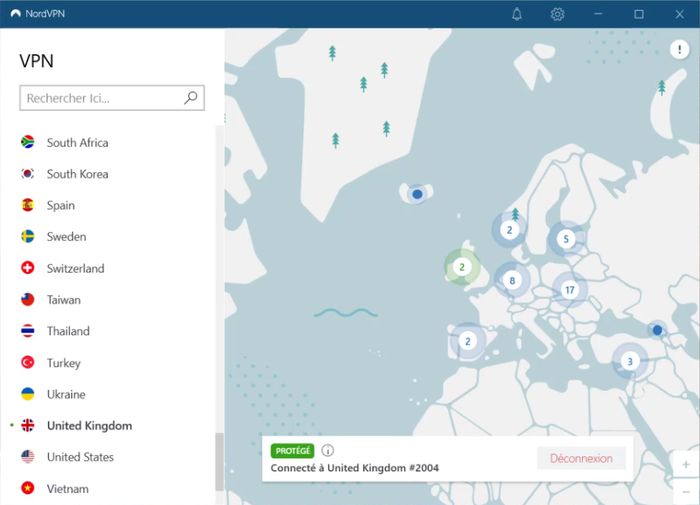Select the green UK cluster marker

coord(462,267)
